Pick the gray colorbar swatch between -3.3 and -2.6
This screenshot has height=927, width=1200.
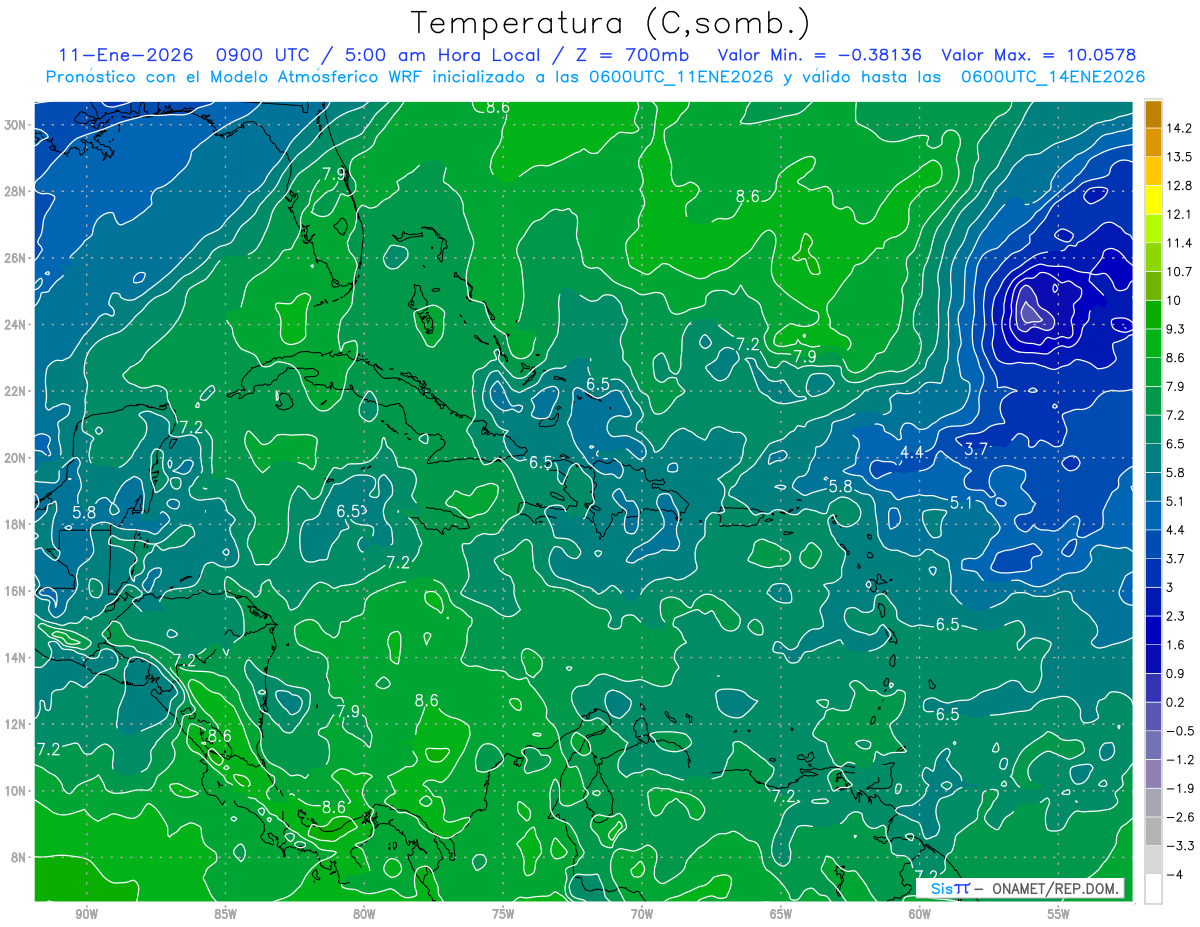click(1153, 831)
